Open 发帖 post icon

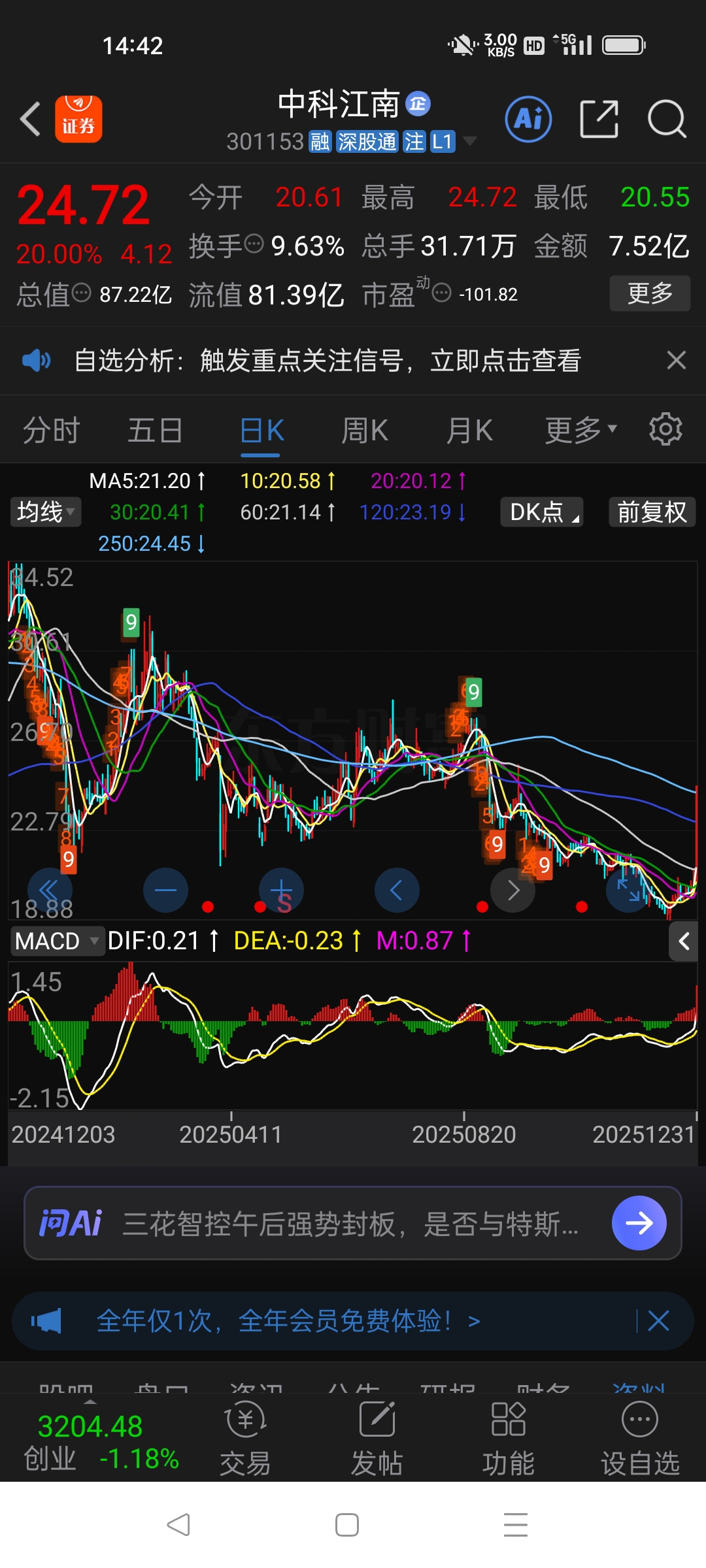coord(377,1439)
